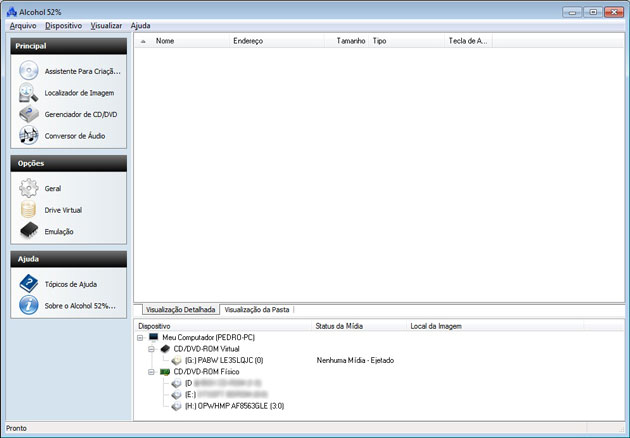630x438 pixels.
Task: Minimize the Alcohol 52% window
Action: click(x=572, y=12)
